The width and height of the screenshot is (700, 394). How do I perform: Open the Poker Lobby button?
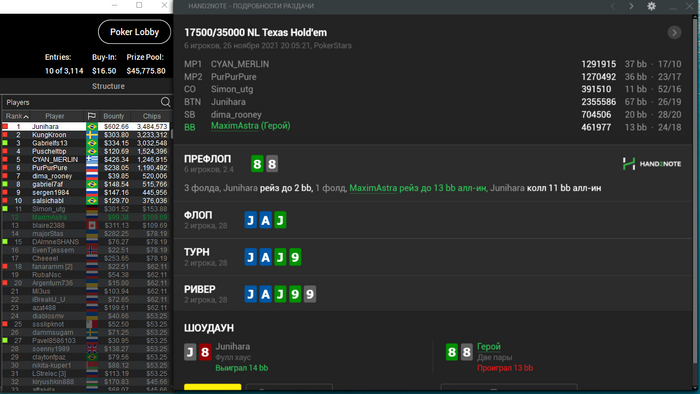pyautogui.click(x=134, y=32)
